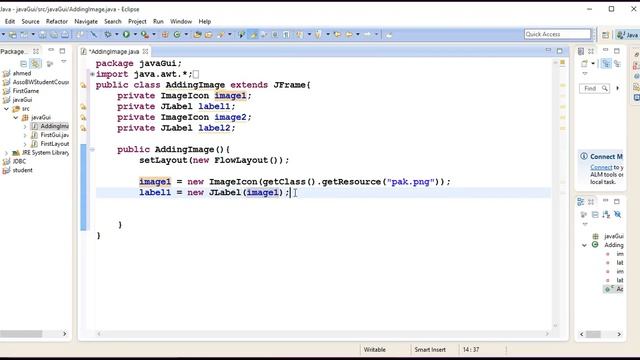
Task: Click the Writable status bar entry
Action: pyautogui.click(x=374, y=350)
